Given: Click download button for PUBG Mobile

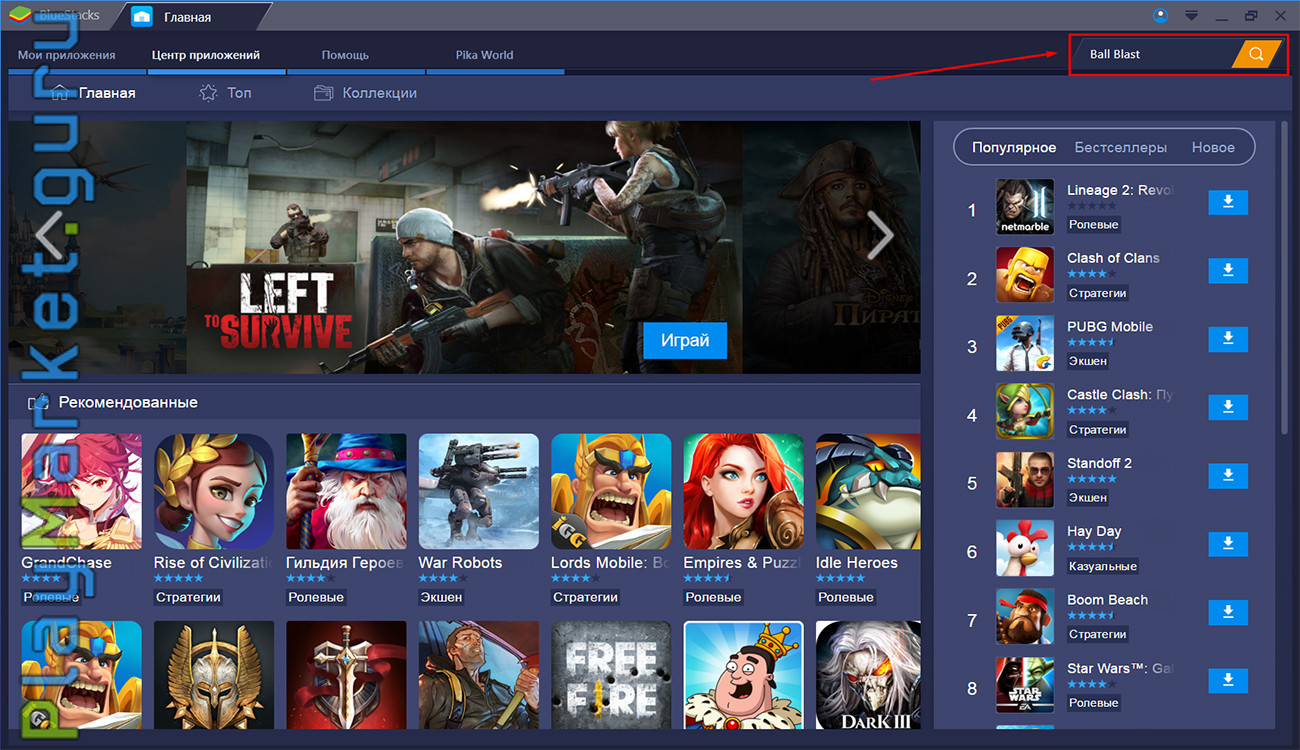Looking at the screenshot, I should 1228,340.
